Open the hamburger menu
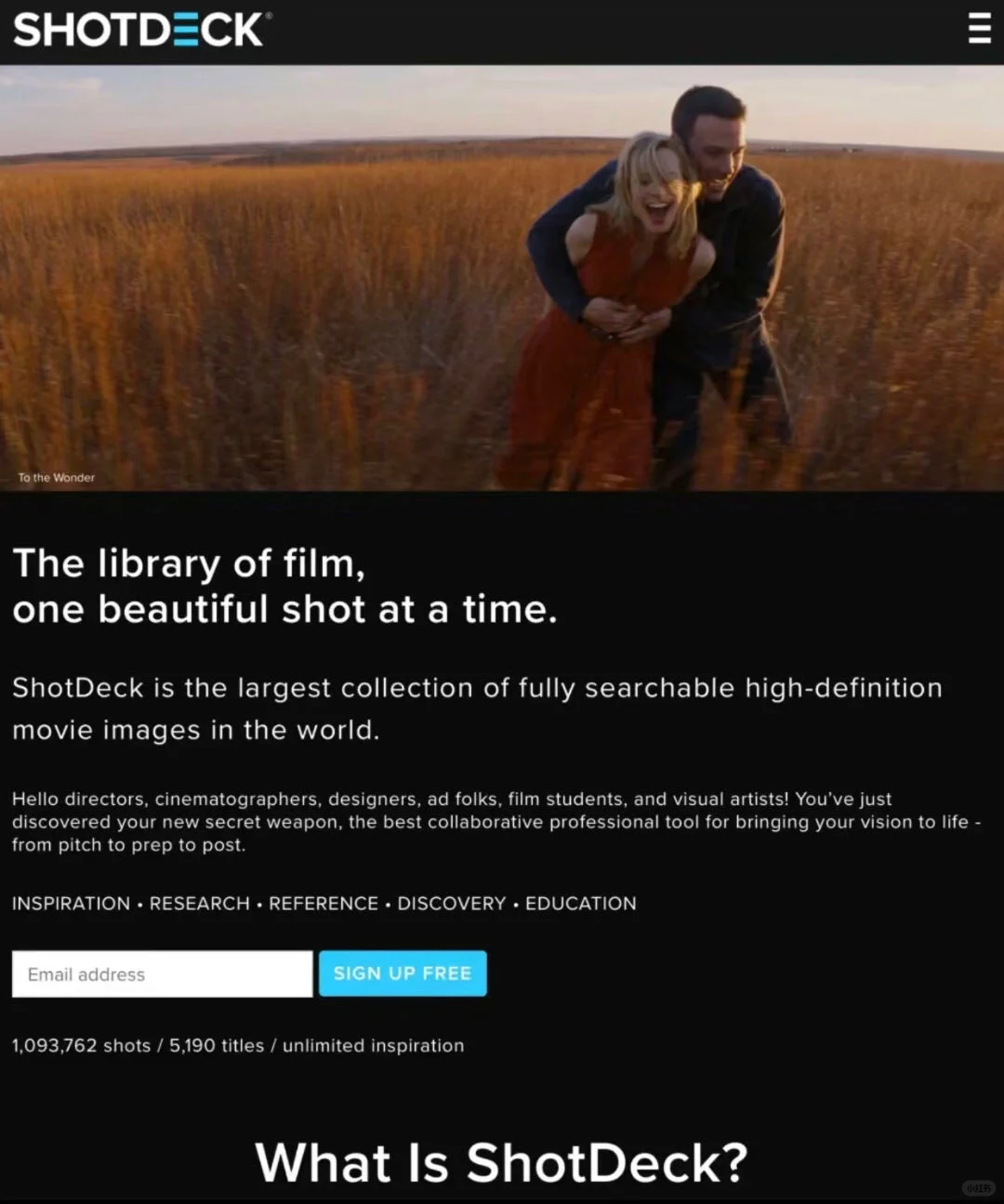This screenshot has width=1004, height=1204. point(979,29)
